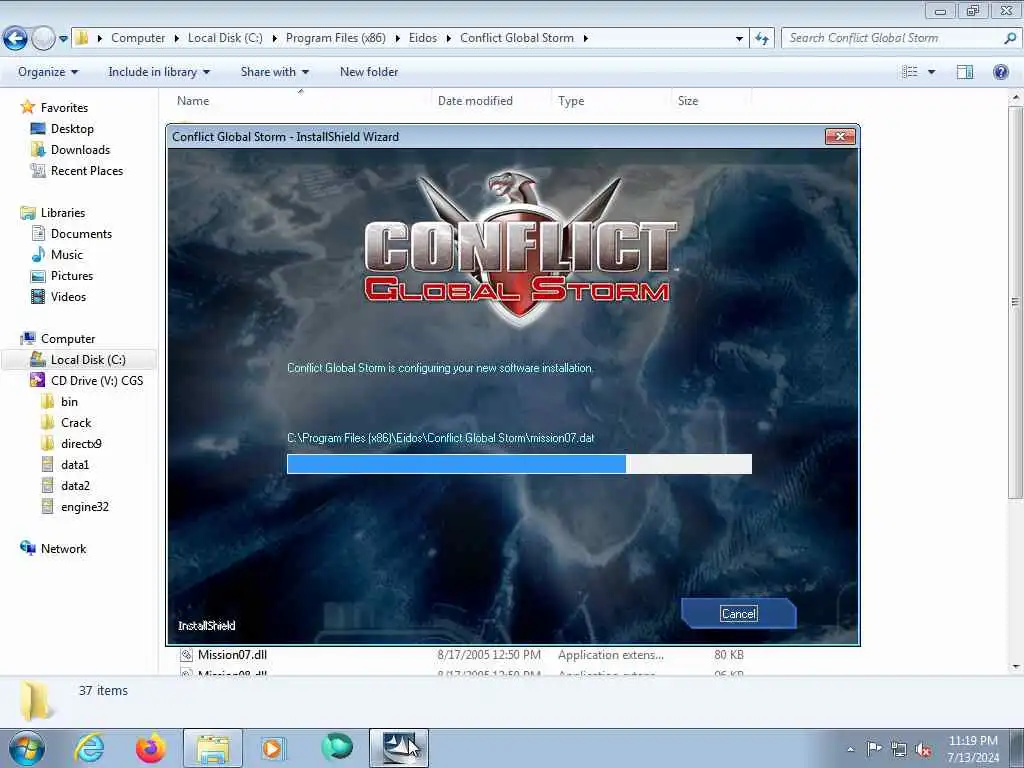Viewport: 1024px width, 768px height.
Task: Toggle the preview pane button
Action: (x=965, y=72)
